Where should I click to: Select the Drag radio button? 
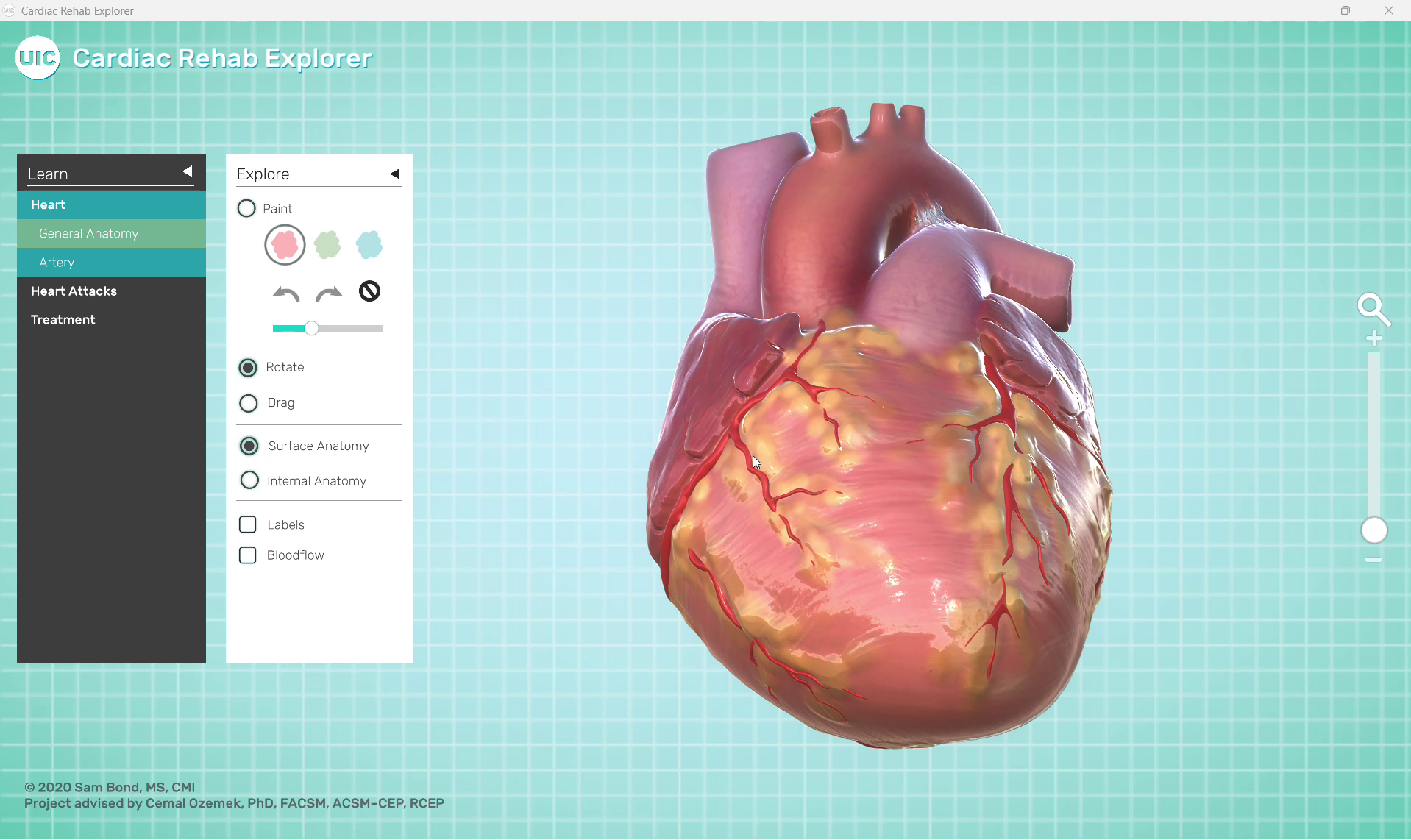[x=249, y=403]
